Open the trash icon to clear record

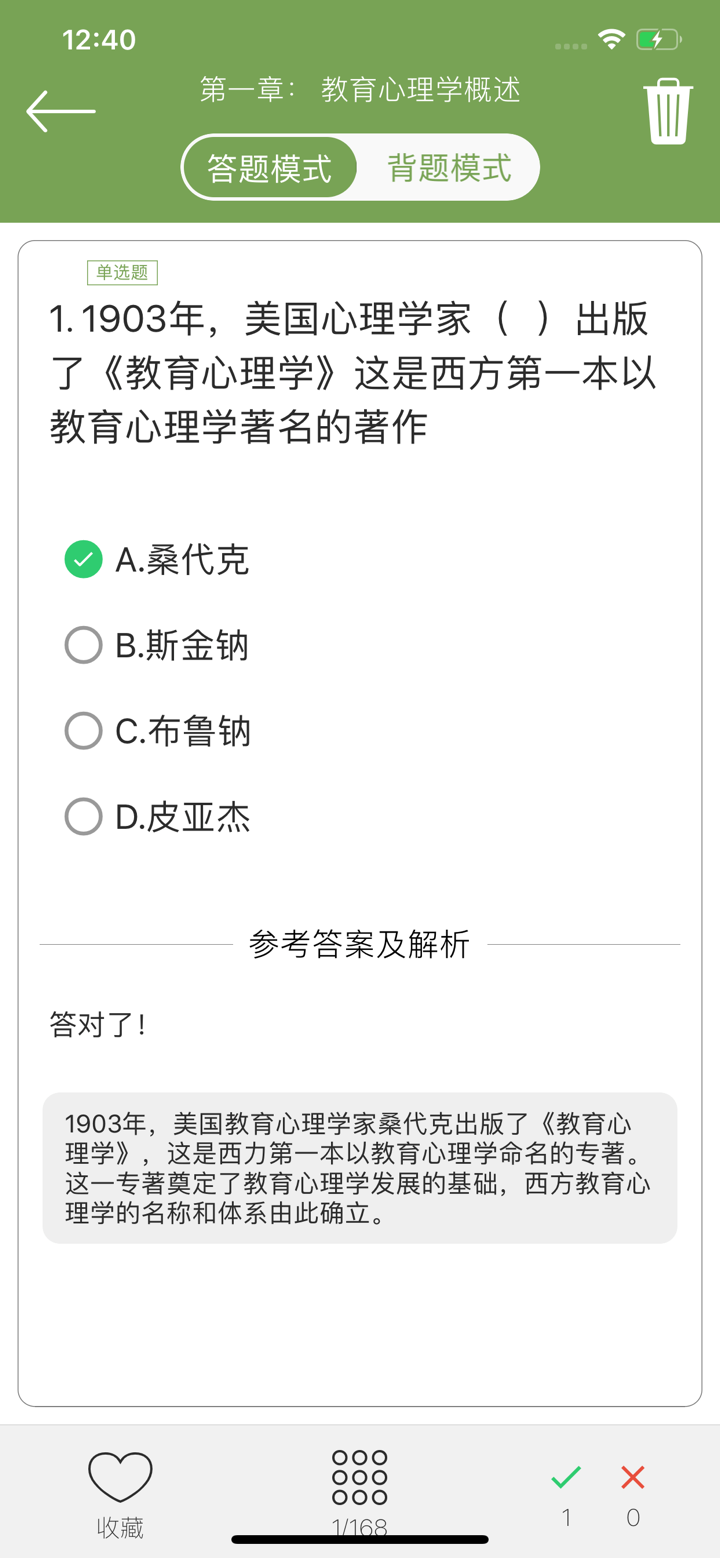(x=669, y=108)
